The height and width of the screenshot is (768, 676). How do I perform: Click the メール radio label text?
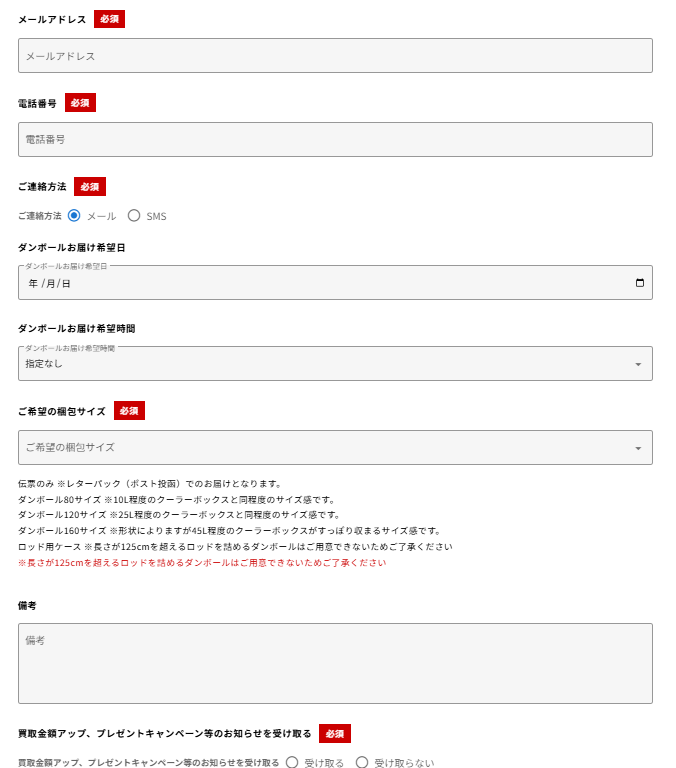(x=101, y=216)
